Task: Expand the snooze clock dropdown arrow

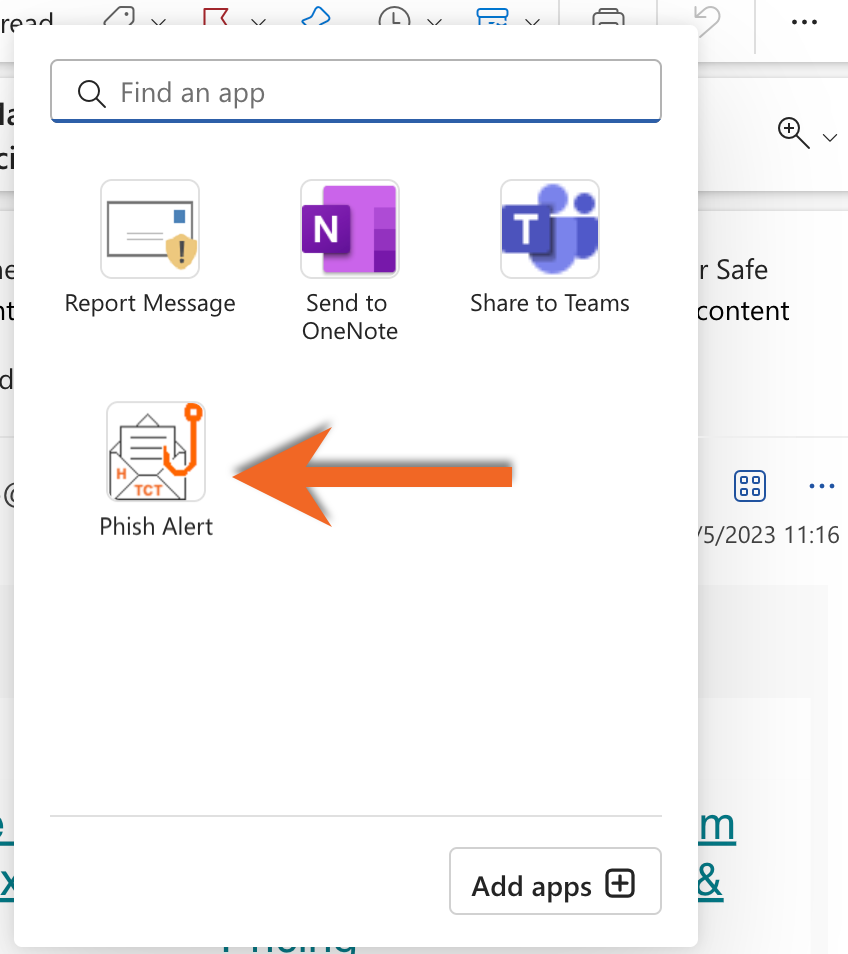Action: (x=434, y=22)
